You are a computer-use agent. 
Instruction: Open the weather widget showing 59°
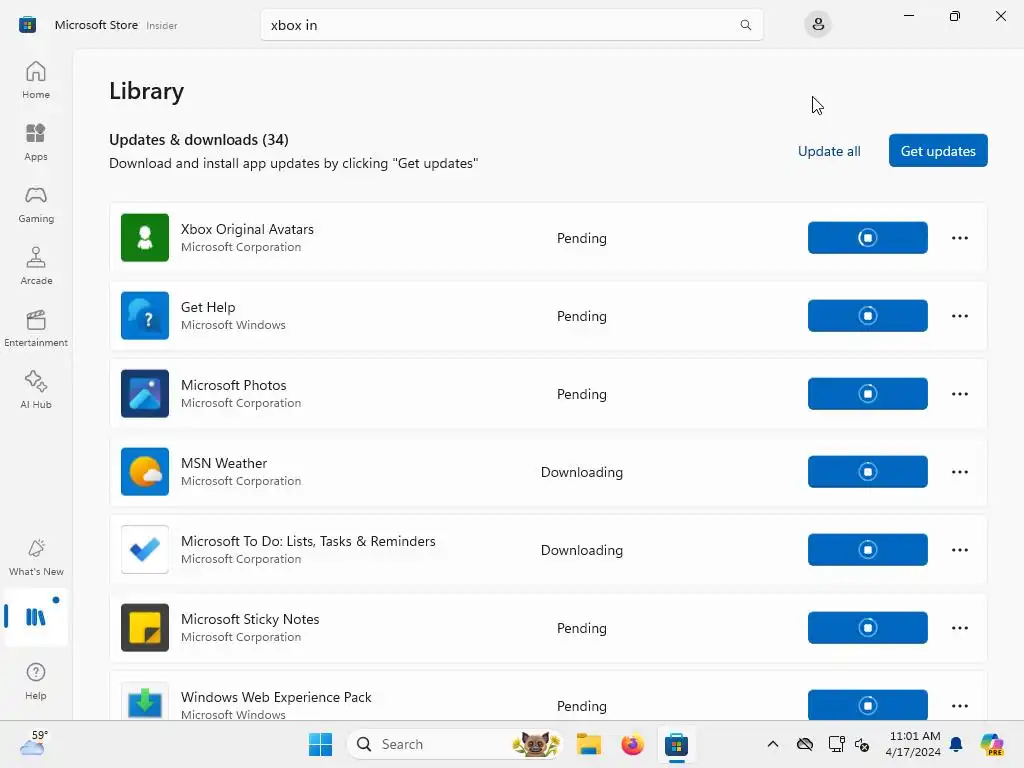tap(34, 743)
